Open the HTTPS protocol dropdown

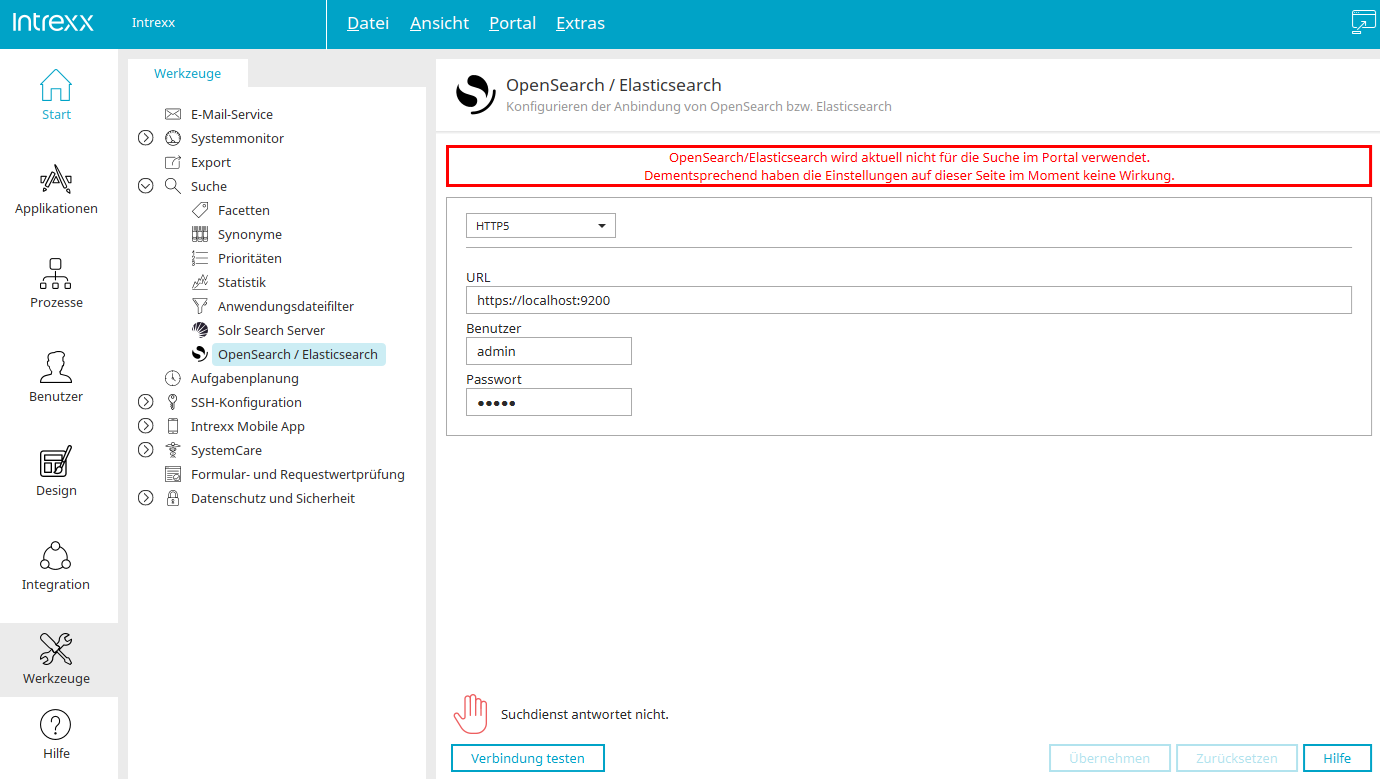pyautogui.click(x=541, y=226)
